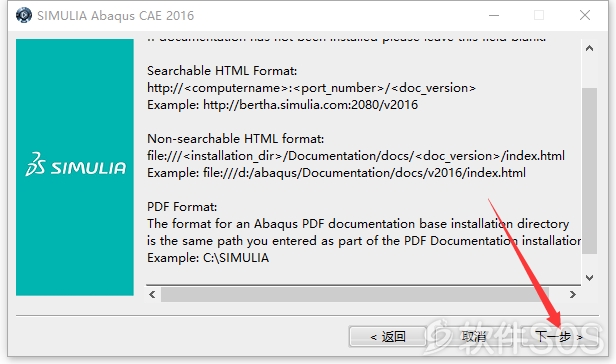Click the 'Searchable HTML Format:' heading

point(222,71)
